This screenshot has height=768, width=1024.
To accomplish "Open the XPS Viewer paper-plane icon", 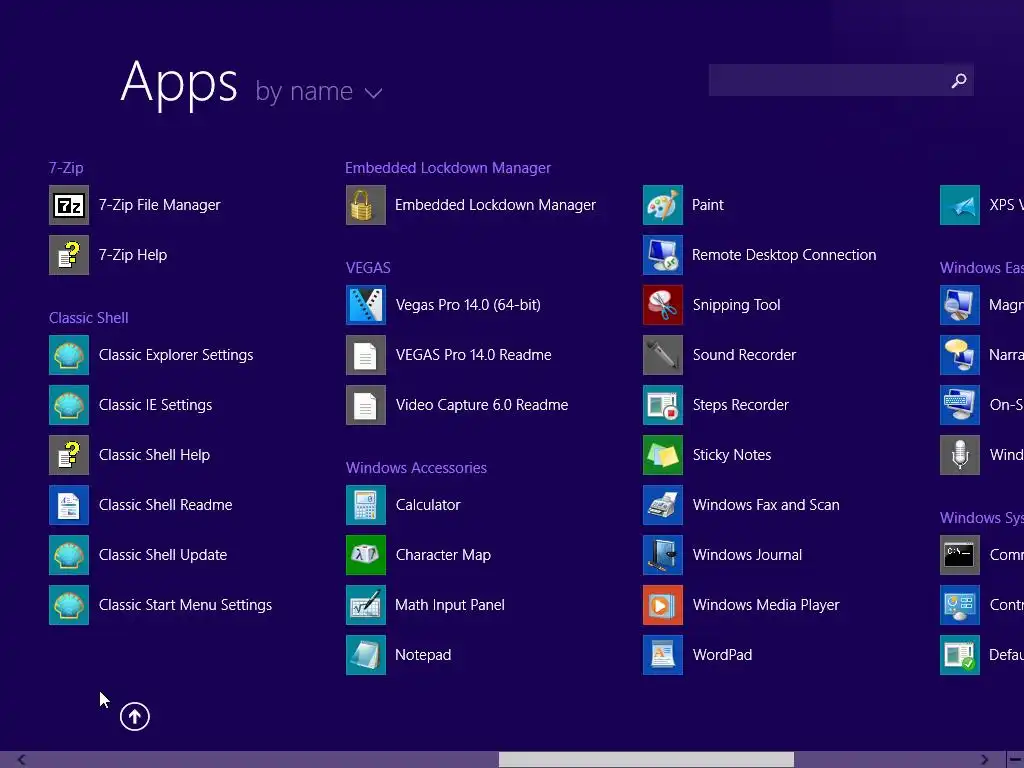I will click(960, 205).
